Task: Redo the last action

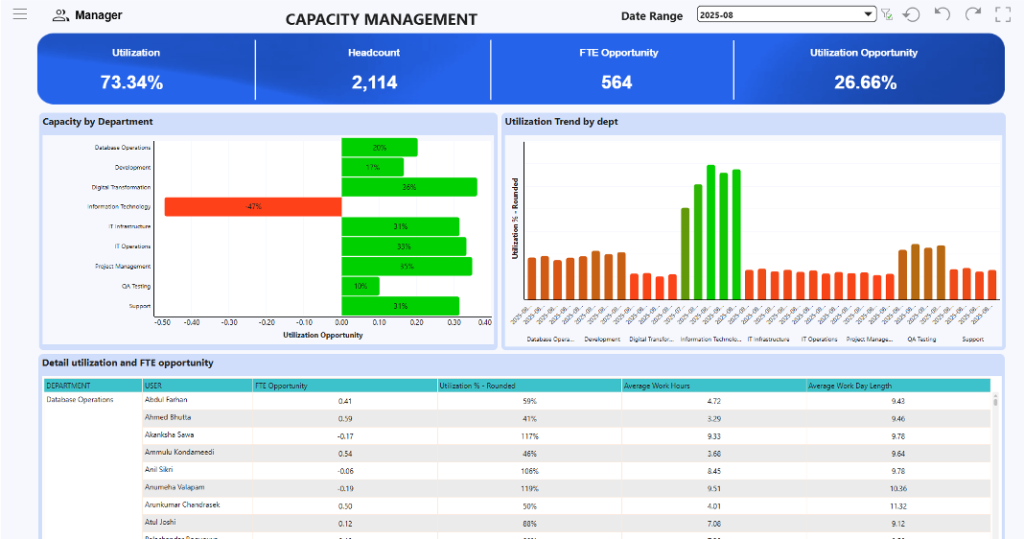Action: [973, 14]
